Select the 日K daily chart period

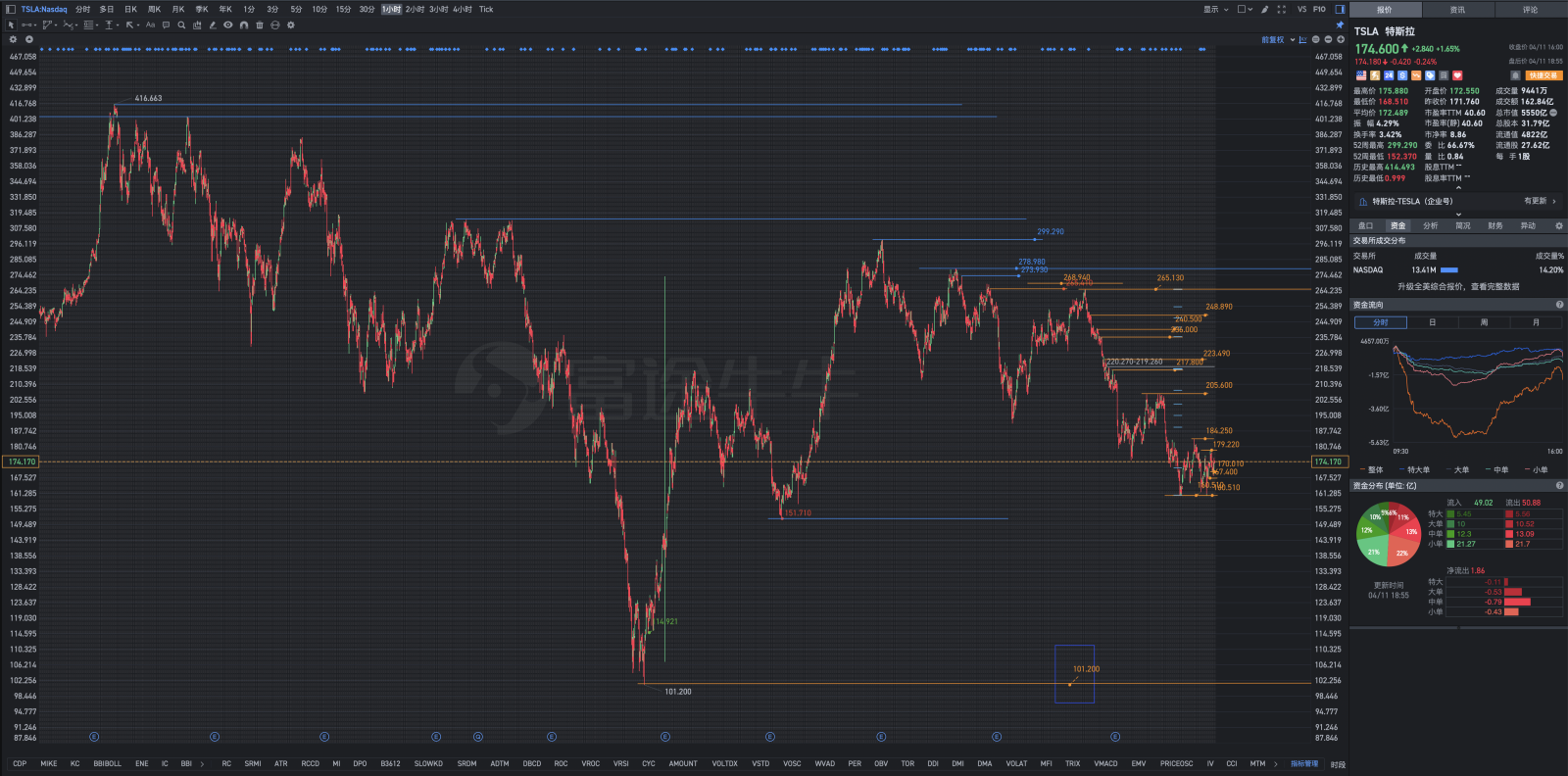pos(130,9)
